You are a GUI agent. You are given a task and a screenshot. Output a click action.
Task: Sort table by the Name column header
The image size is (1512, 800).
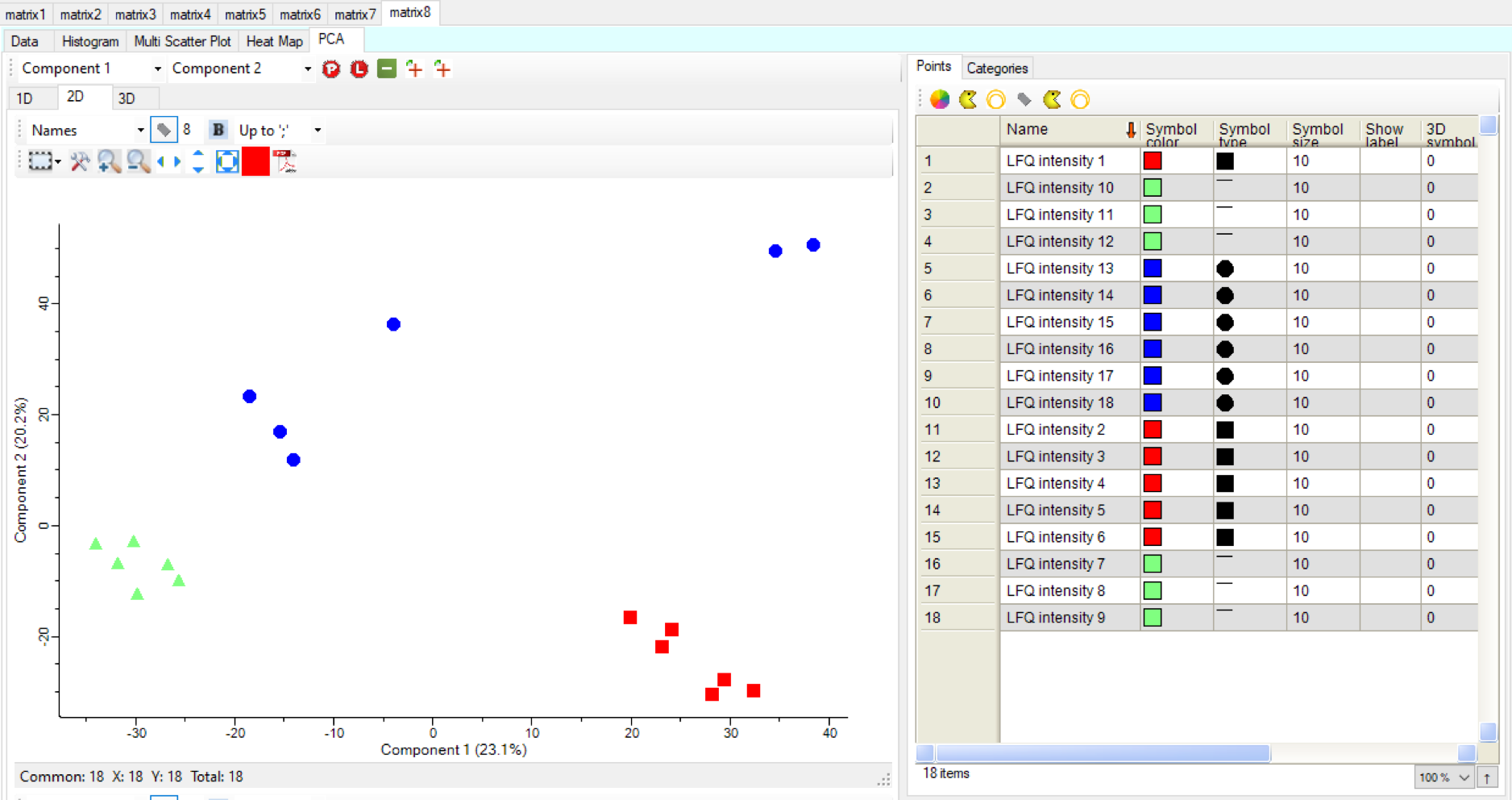pyautogui.click(x=1062, y=130)
